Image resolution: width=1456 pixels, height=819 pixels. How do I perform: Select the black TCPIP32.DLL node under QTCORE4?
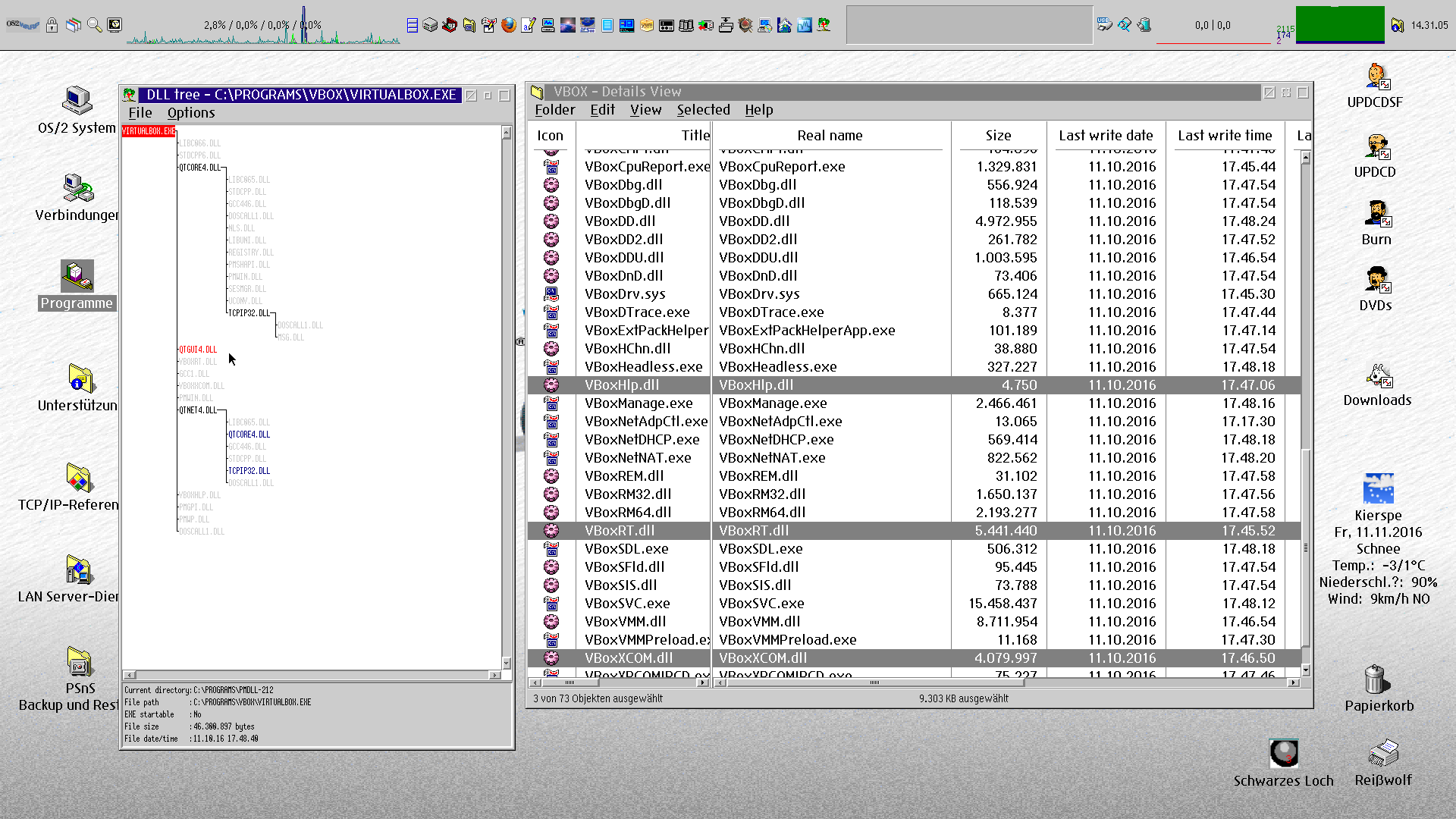coord(249,313)
